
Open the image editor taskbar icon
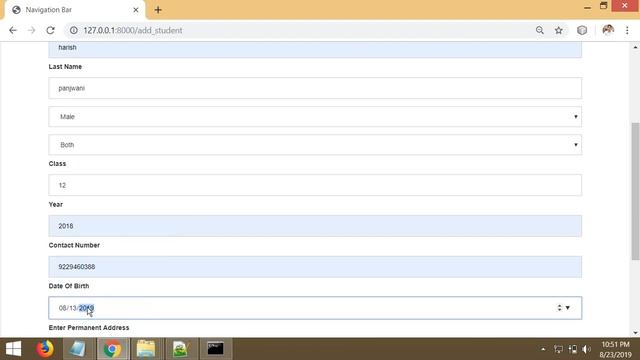click(x=180, y=349)
